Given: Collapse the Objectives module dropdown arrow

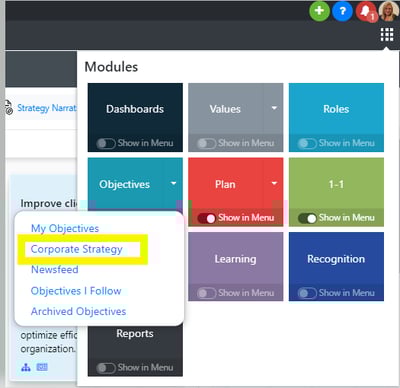Looking at the screenshot, I should [x=173, y=183].
